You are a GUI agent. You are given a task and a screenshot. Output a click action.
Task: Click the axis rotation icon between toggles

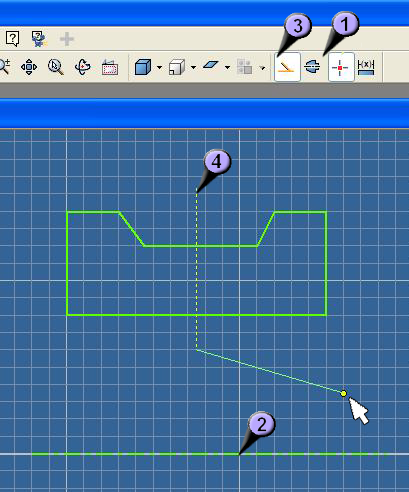tap(312, 67)
